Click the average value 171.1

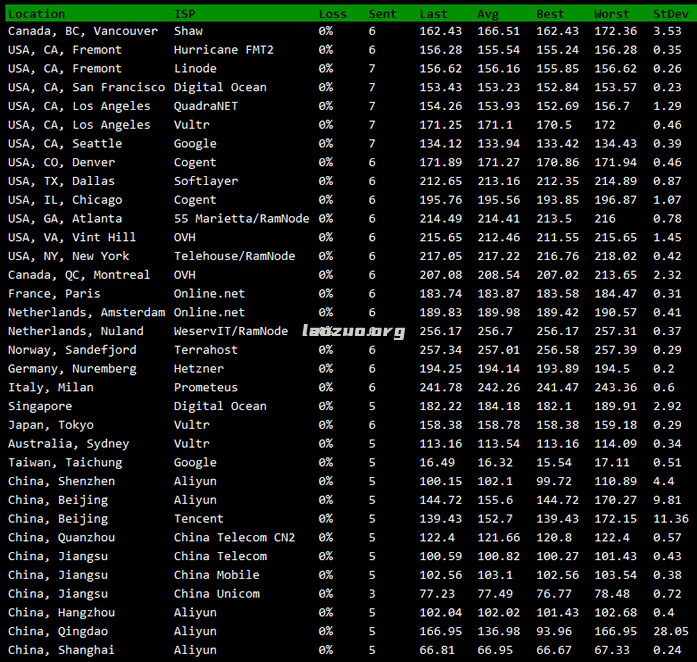pos(495,125)
